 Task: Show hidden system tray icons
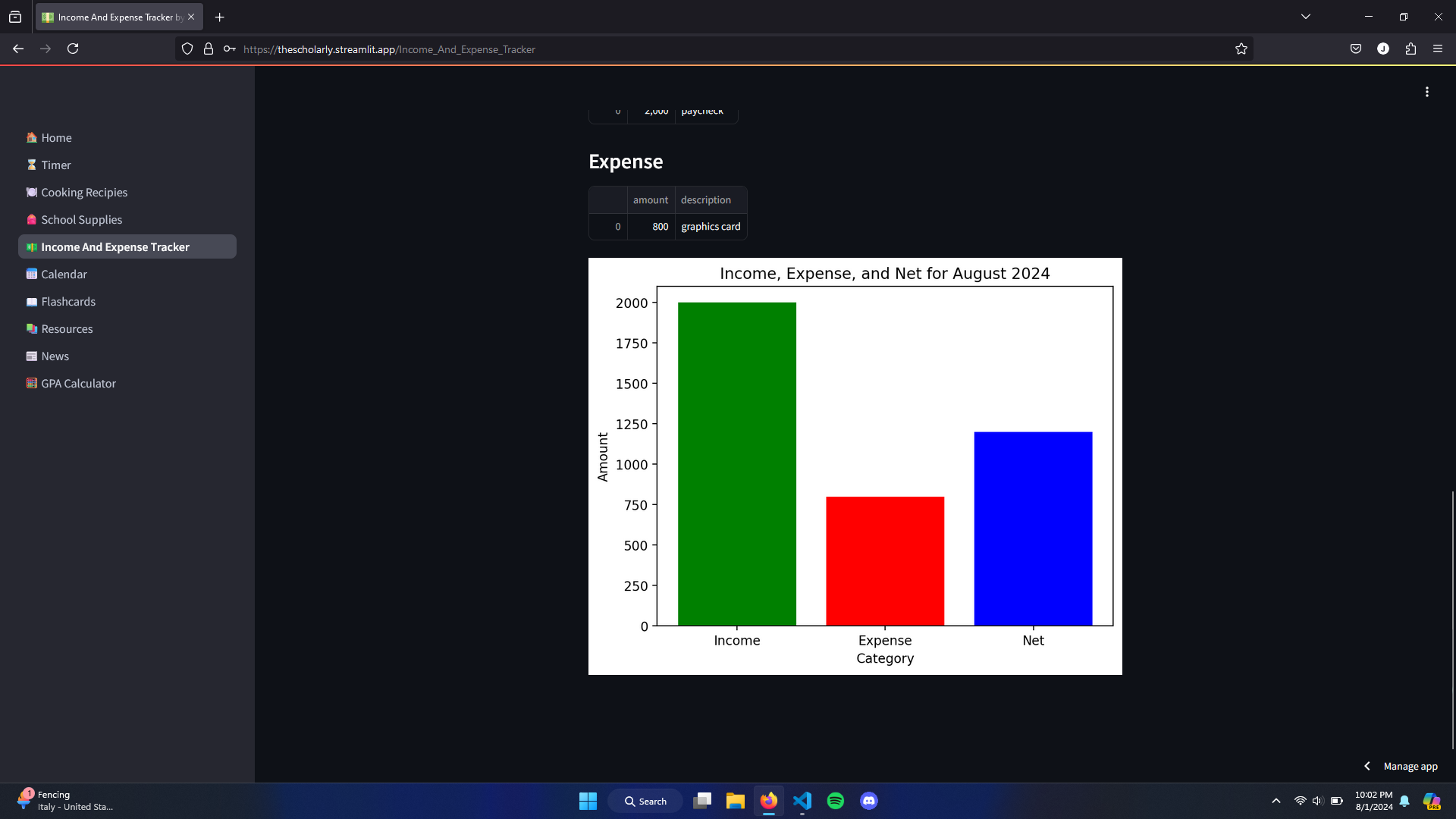(1276, 801)
